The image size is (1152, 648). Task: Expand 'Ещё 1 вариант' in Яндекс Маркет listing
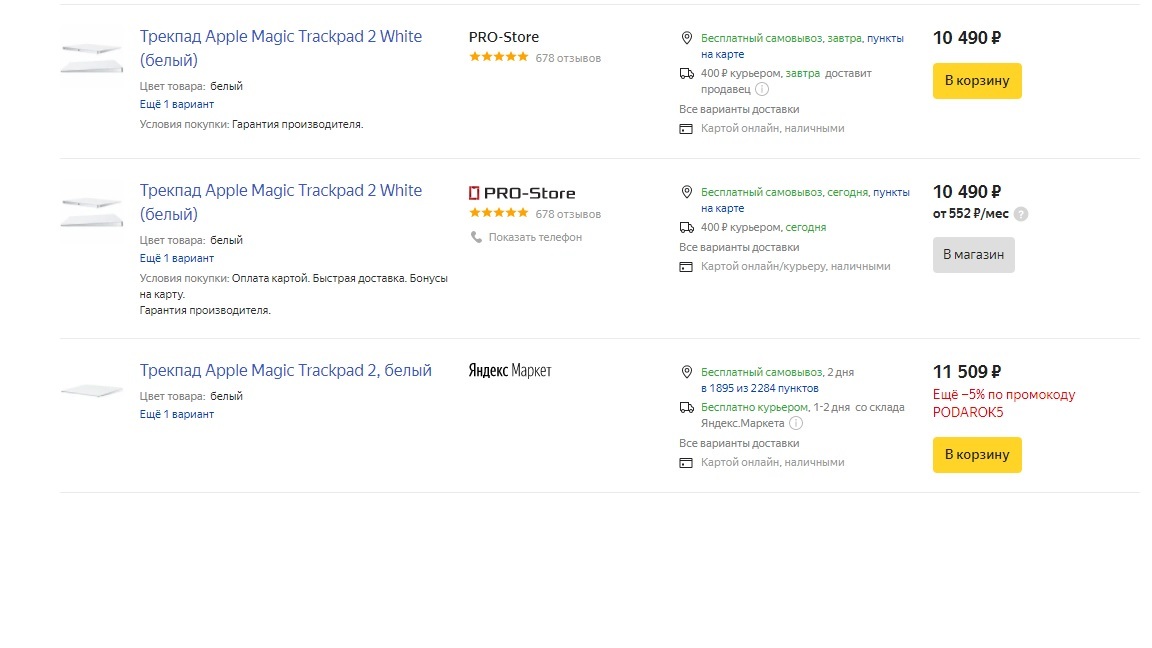pyautogui.click(x=177, y=414)
